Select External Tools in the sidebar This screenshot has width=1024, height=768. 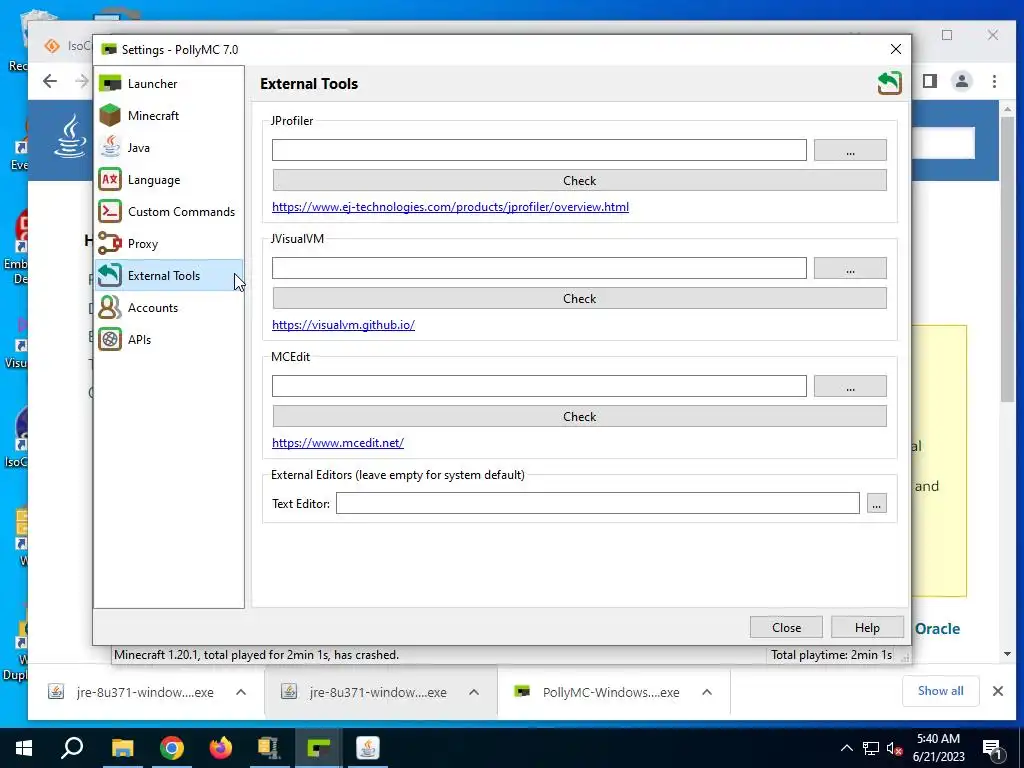(168, 276)
